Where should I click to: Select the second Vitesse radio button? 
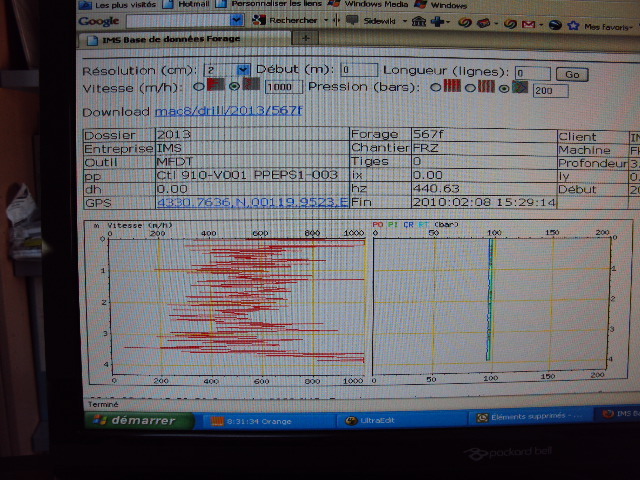coord(235,86)
